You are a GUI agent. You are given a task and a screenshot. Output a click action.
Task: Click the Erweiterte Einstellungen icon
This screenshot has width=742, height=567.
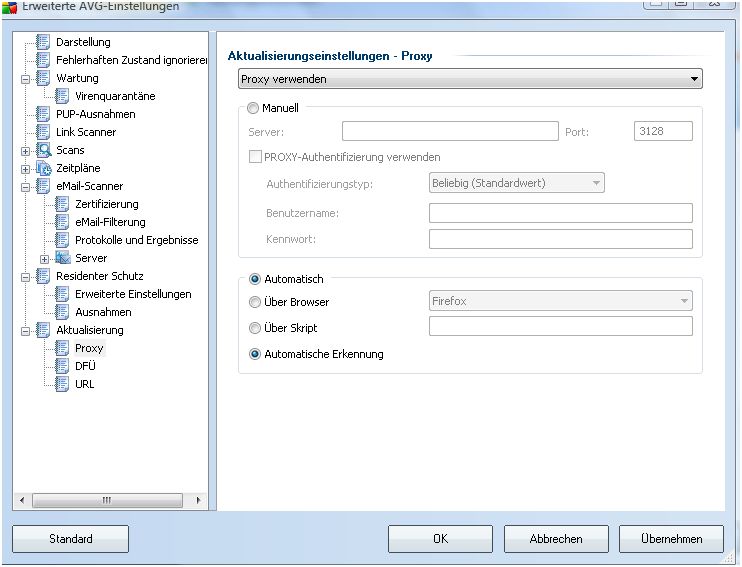click(x=62, y=294)
